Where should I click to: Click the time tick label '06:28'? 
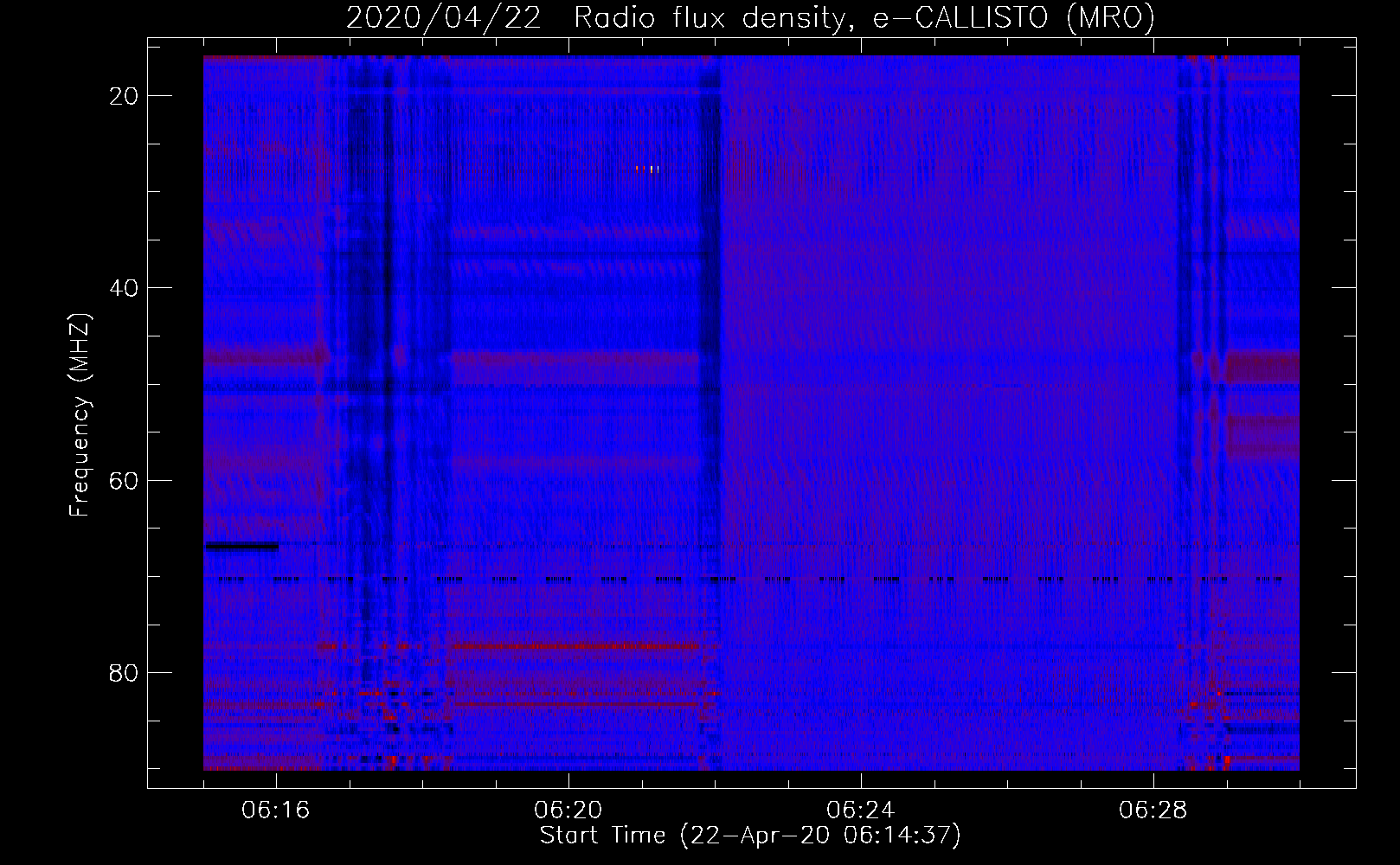(x=1153, y=811)
